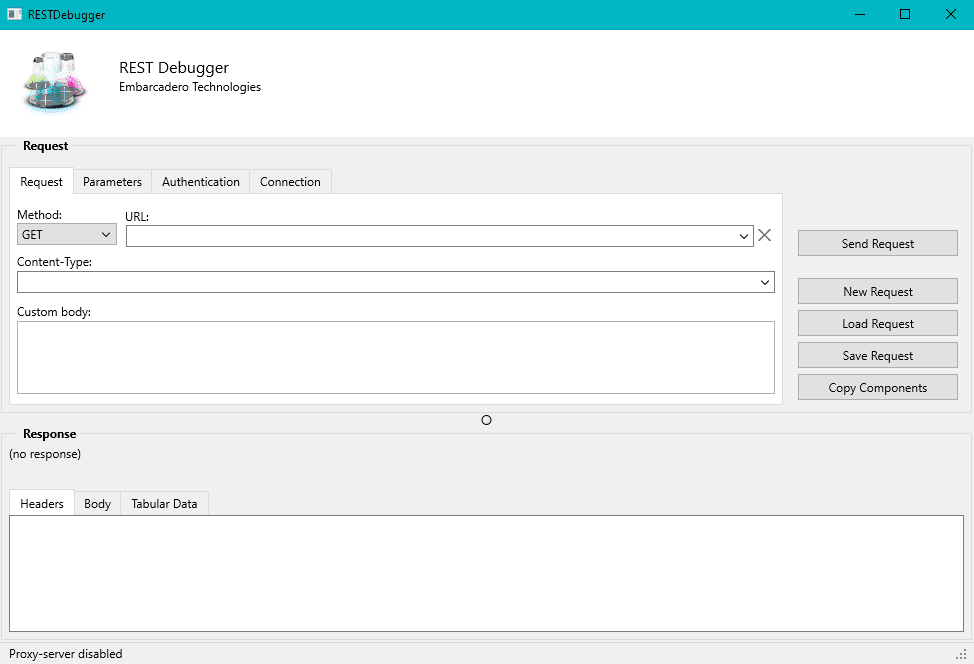Click Copy Components button
This screenshot has height=664, width=974.
point(878,388)
